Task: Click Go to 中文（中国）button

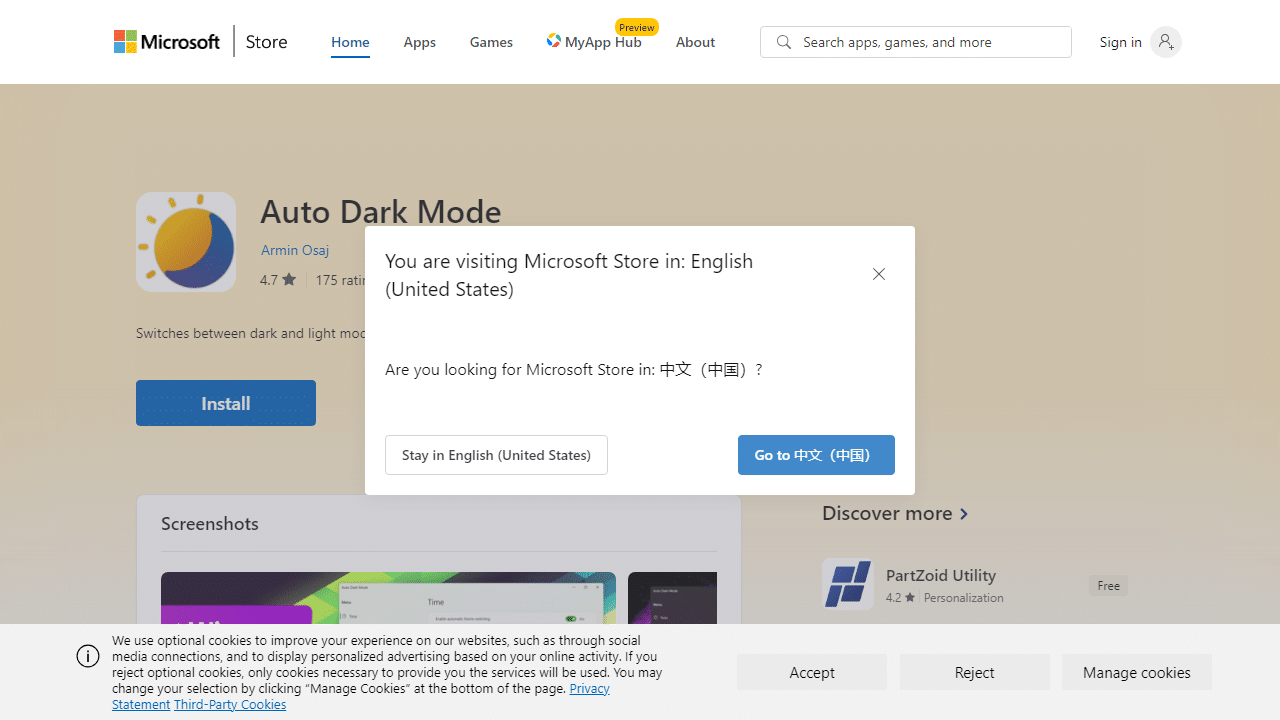Action: coord(816,455)
